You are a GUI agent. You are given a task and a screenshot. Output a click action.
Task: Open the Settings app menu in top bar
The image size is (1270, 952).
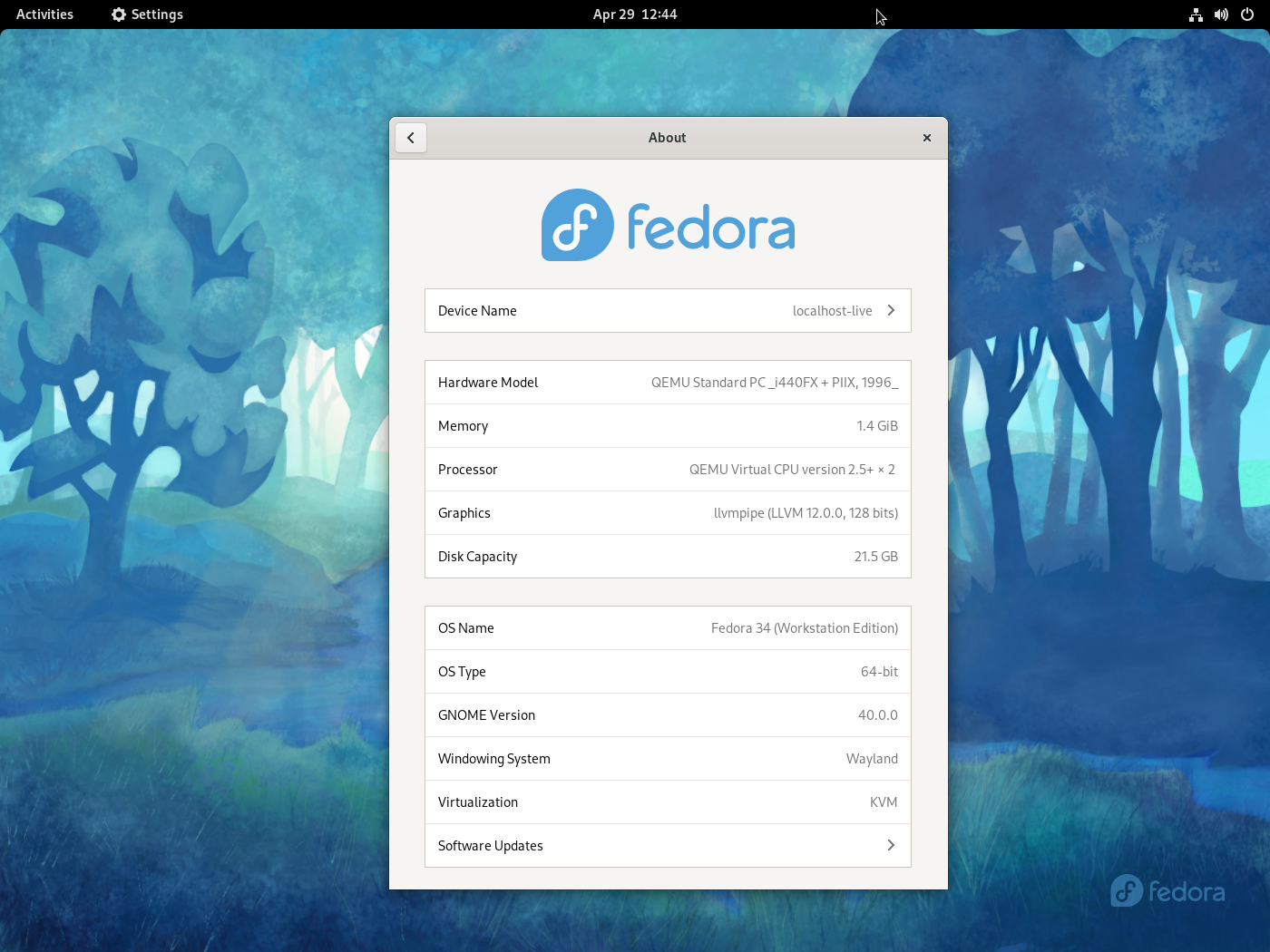pyautogui.click(x=147, y=15)
